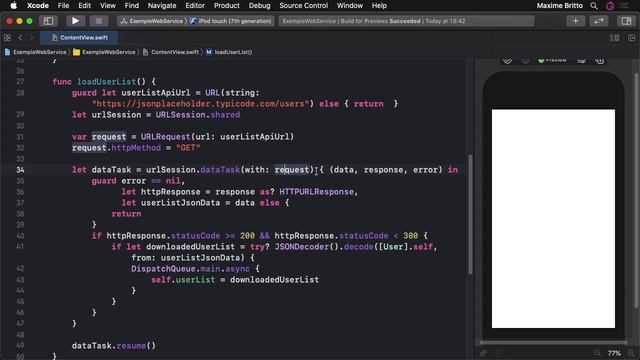
Task: Click func loadUserList() declaration
Action: pyautogui.click(x=104, y=82)
